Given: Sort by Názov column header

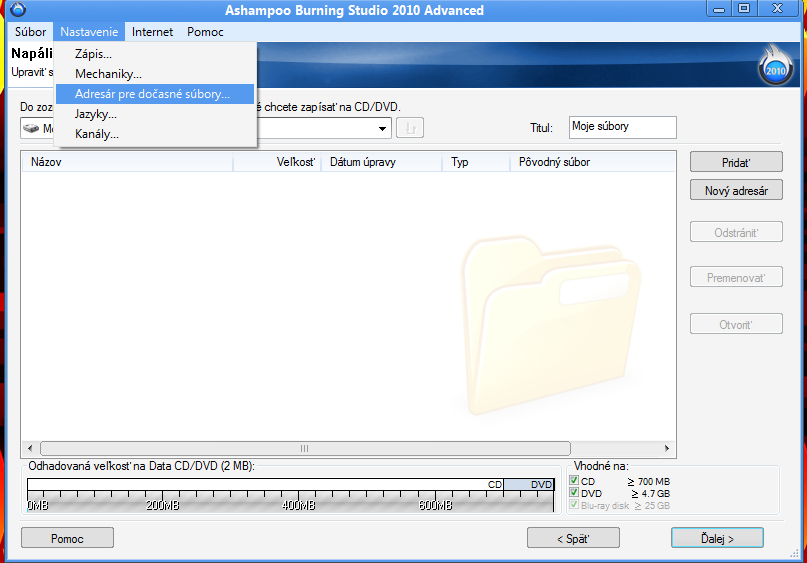Looking at the screenshot, I should point(127,162).
